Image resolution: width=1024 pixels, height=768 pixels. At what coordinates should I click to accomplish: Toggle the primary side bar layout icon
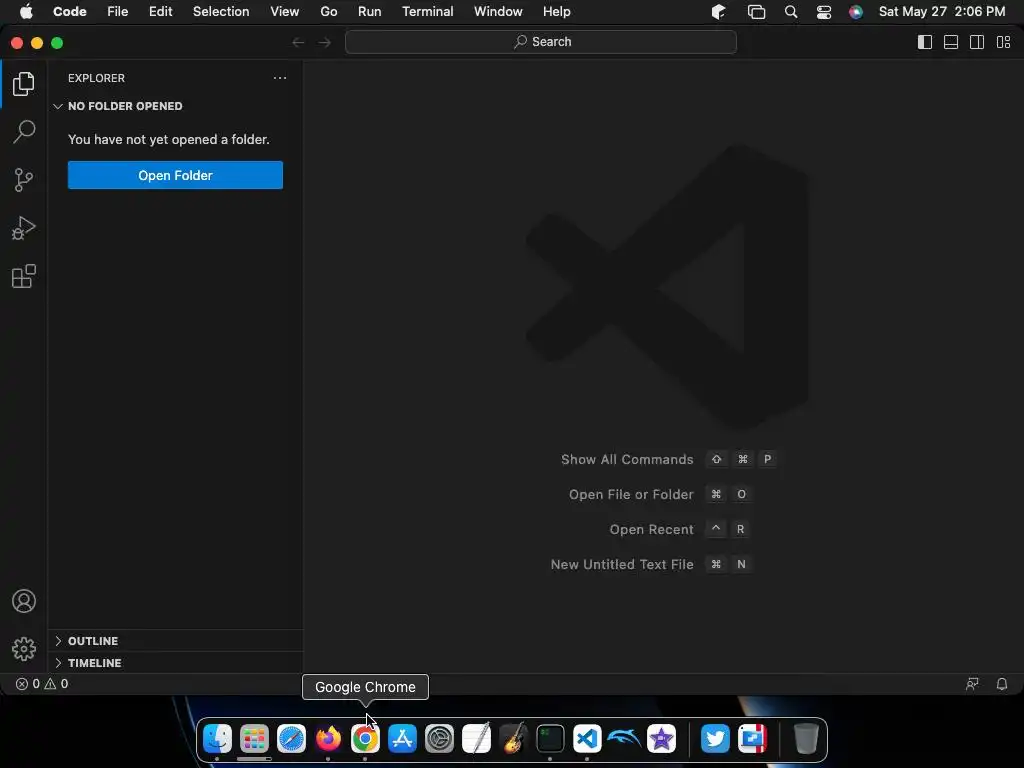[925, 42]
